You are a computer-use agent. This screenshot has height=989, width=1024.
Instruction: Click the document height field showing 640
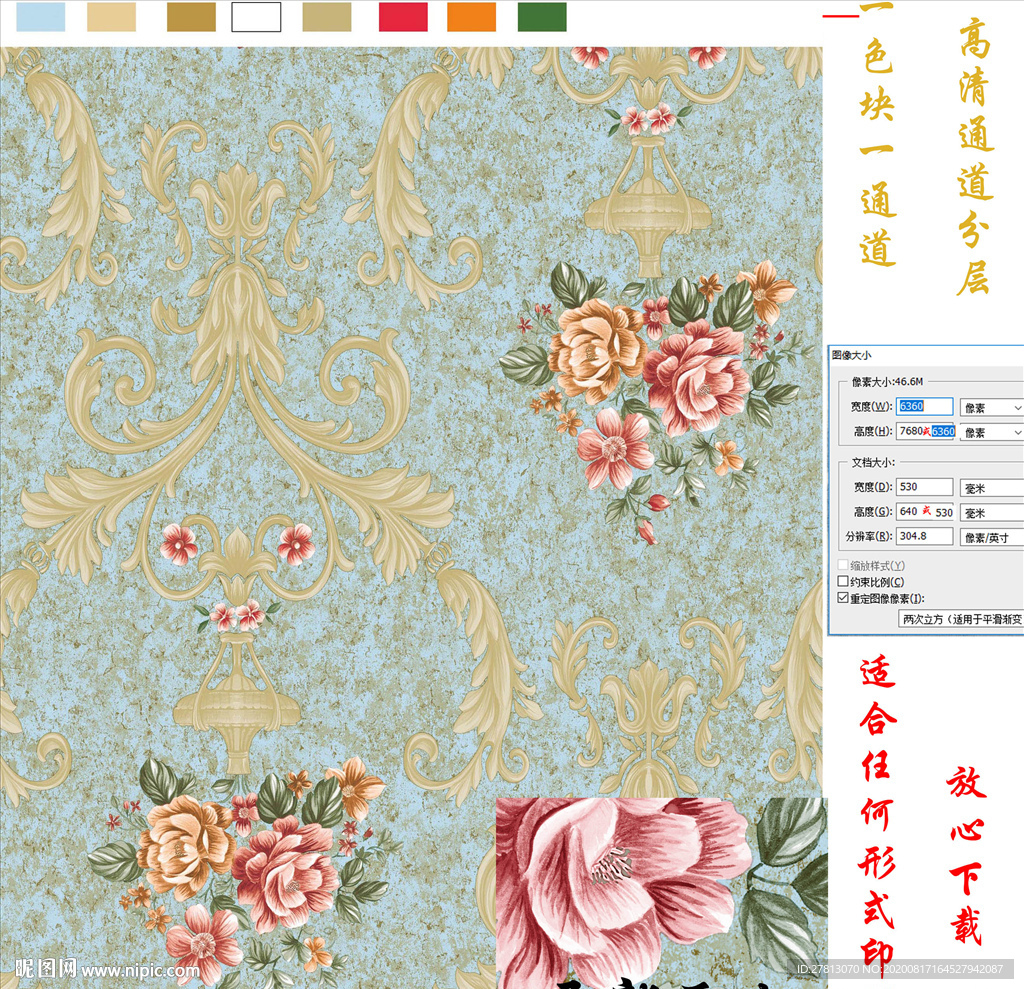pyautogui.click(x=925, y=511)
